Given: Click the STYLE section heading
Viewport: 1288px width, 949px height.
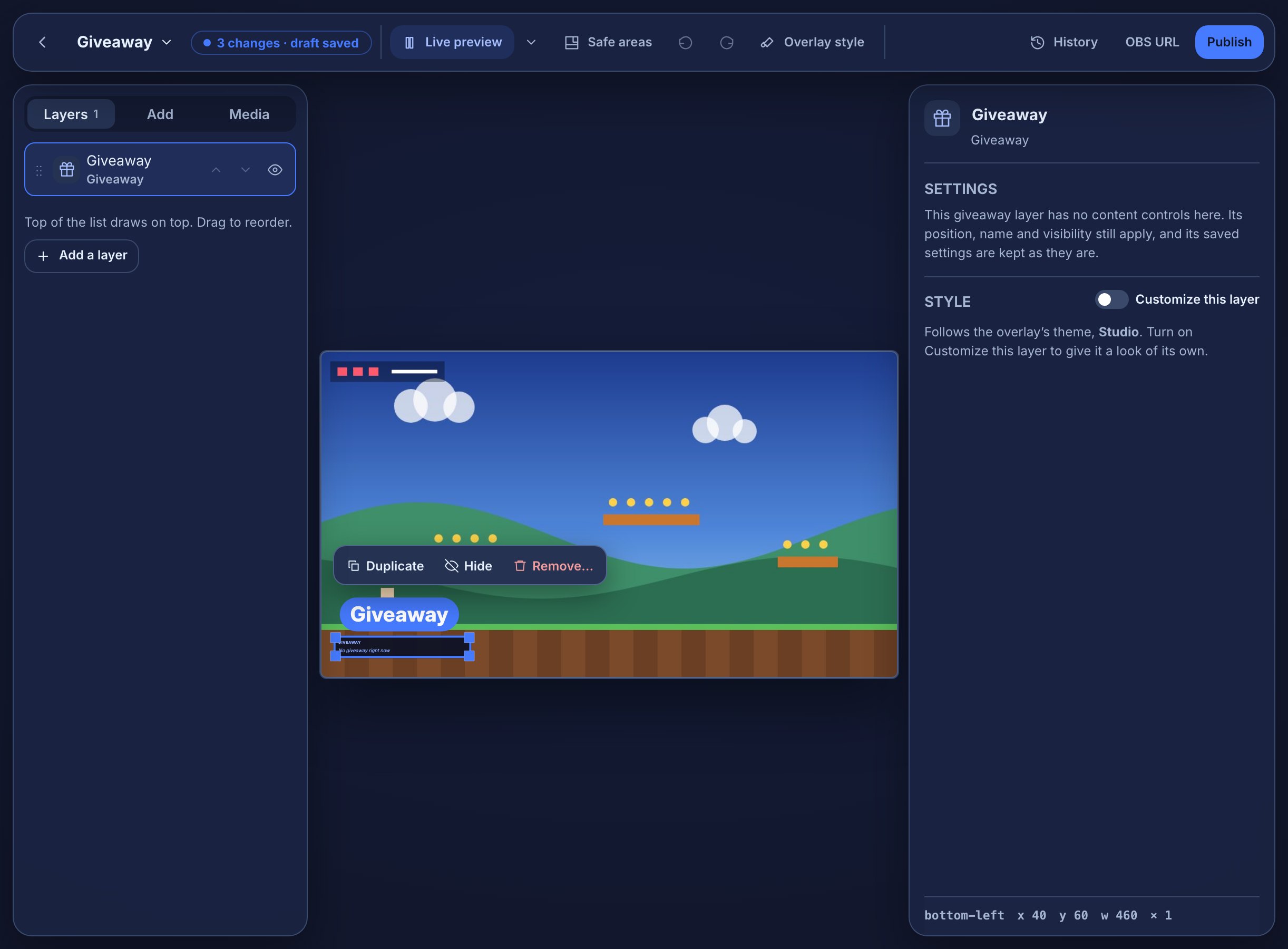Looking at the screenshot, I should point(948,302).
